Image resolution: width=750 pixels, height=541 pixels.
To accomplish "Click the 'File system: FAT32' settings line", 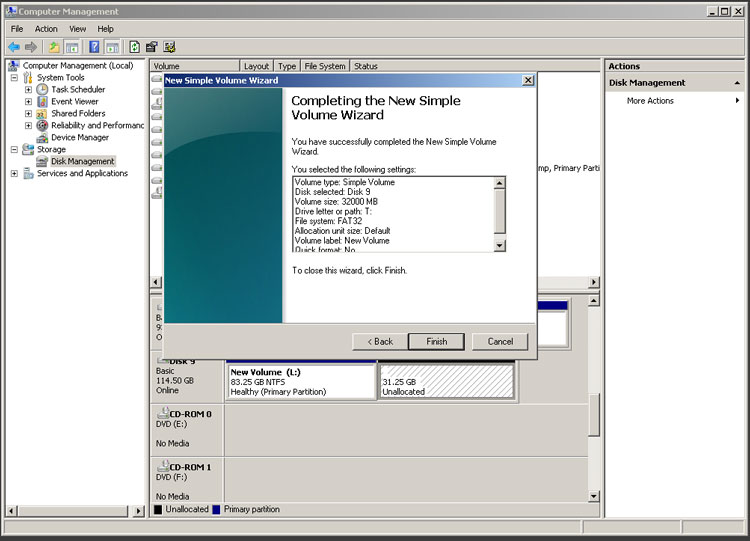I will coord(328,221).
